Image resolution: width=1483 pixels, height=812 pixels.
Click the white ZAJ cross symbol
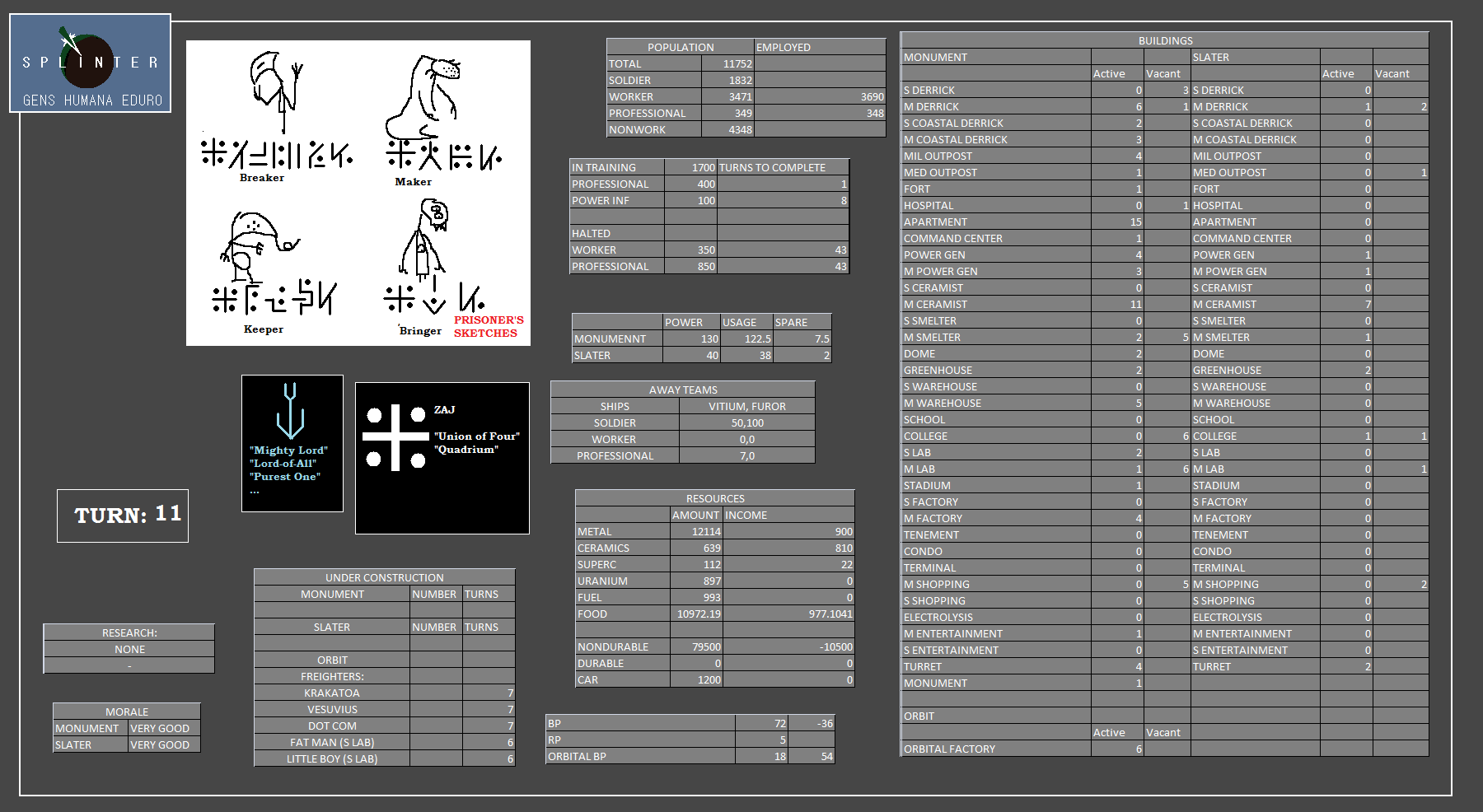(395, 437)
